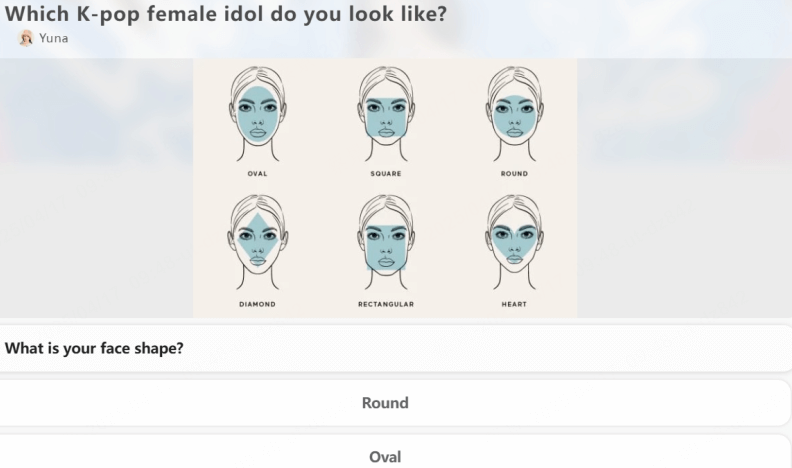
Task: Click the ROUND caption in the chart
Action: pyautogui.click(x=514, y=174)
